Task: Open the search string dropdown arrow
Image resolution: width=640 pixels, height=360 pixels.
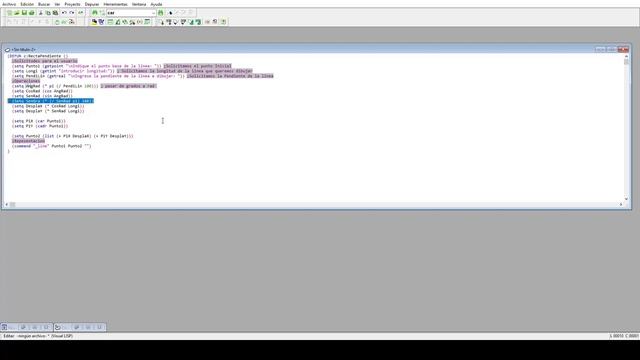Action: tap(153, 13)
